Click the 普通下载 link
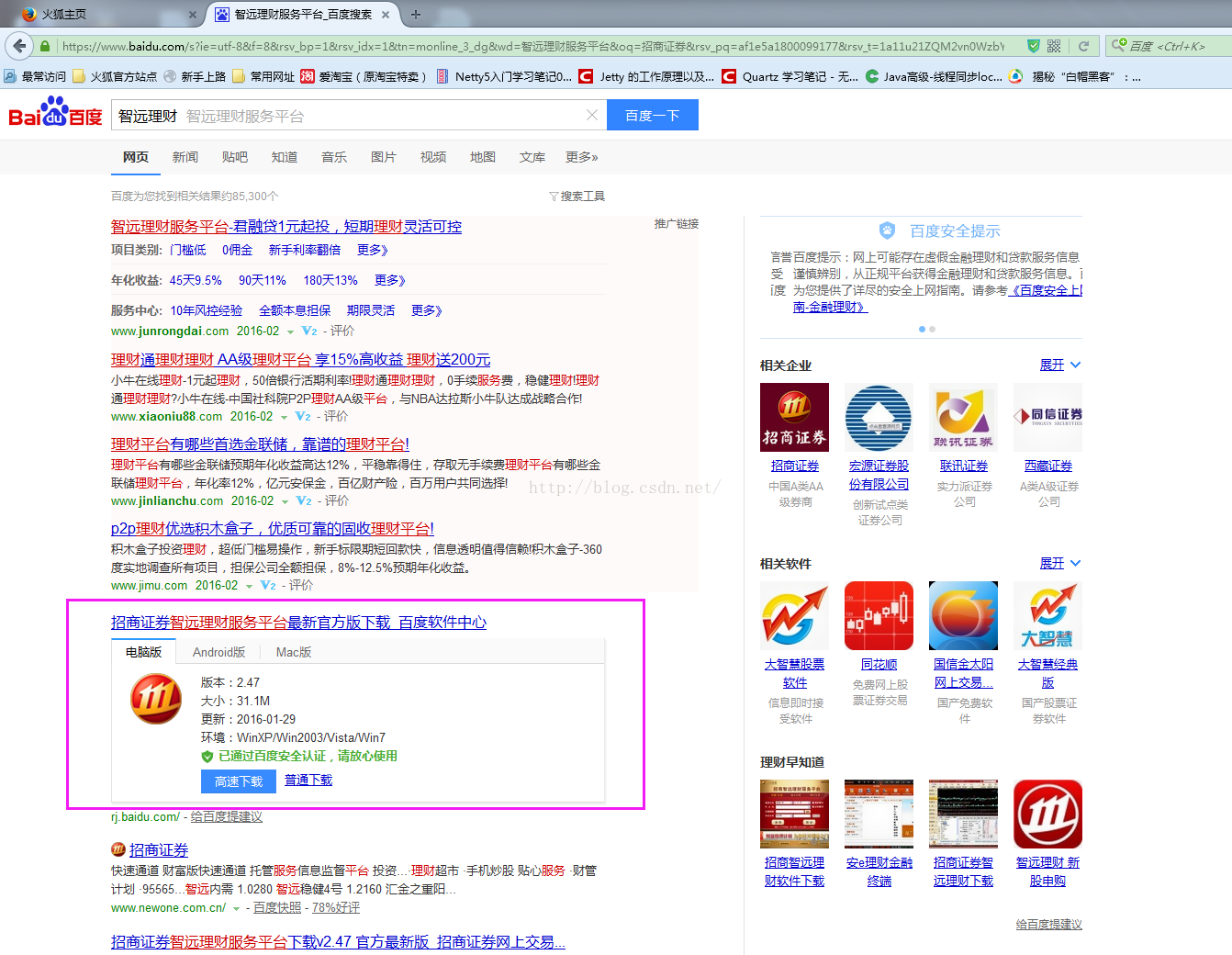Screen dimensions: 1232x955 tap(308, 780)
